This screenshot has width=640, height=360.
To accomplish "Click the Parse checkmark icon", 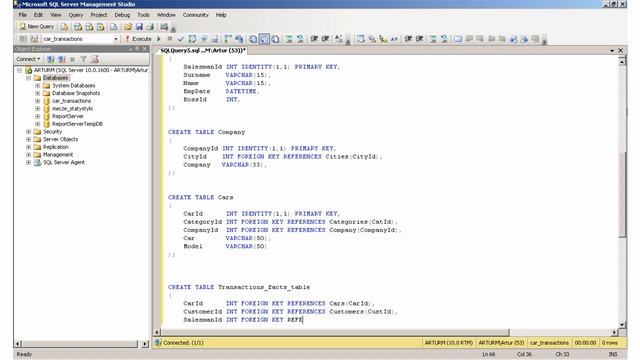I will click(181, 39).
